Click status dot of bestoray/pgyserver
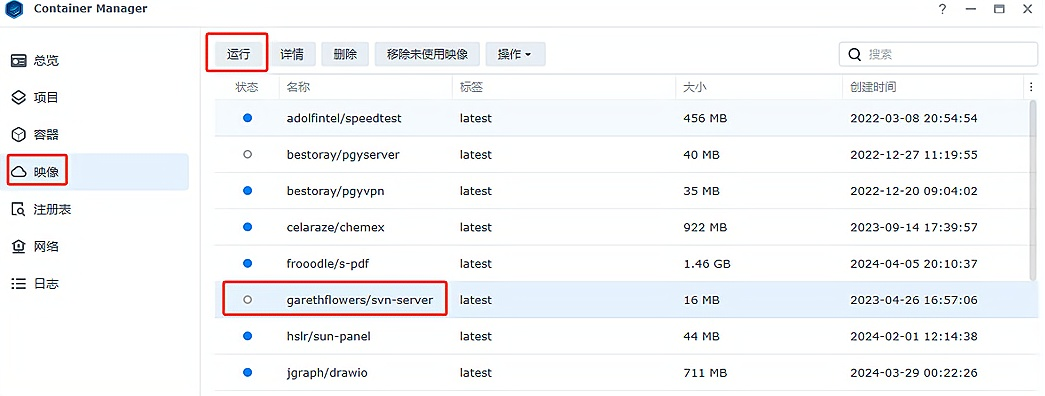1045x396 pixels. tap(247, 154)
